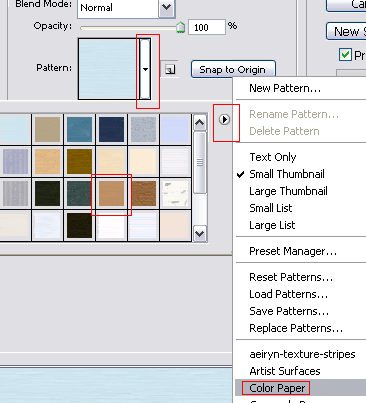366x403 pixels.
Task: Open the pattern picker flyout arrow menu
Action: [225, 119]
